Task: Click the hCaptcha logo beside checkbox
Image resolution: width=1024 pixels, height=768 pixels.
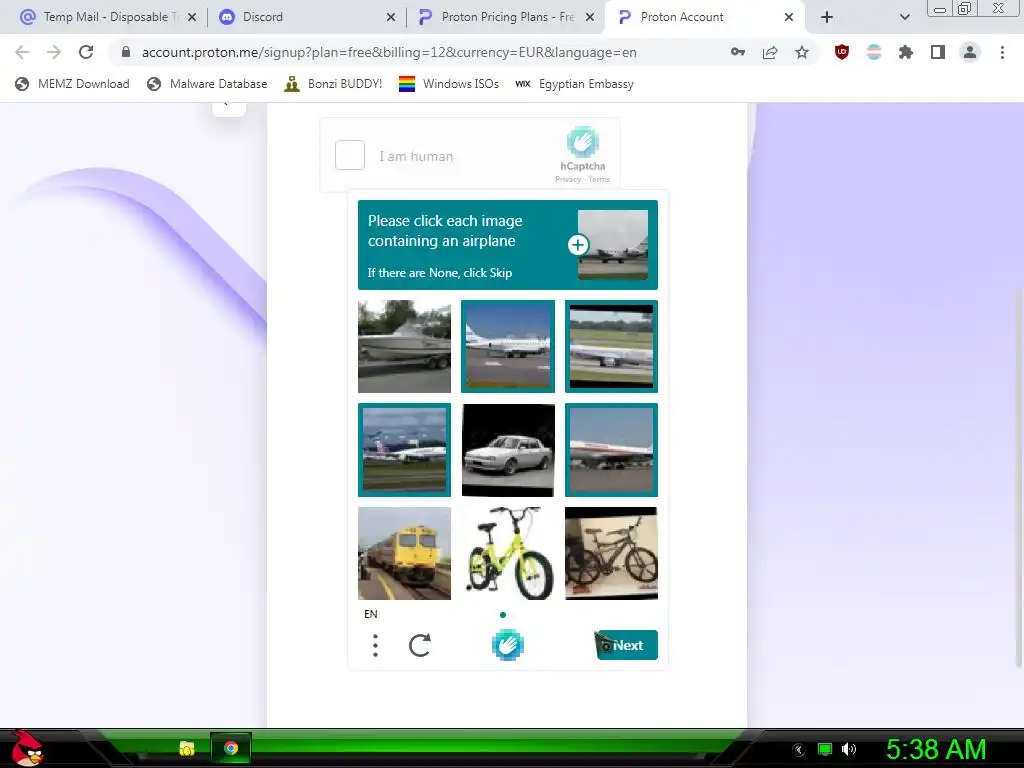Action: coord(583,142)
